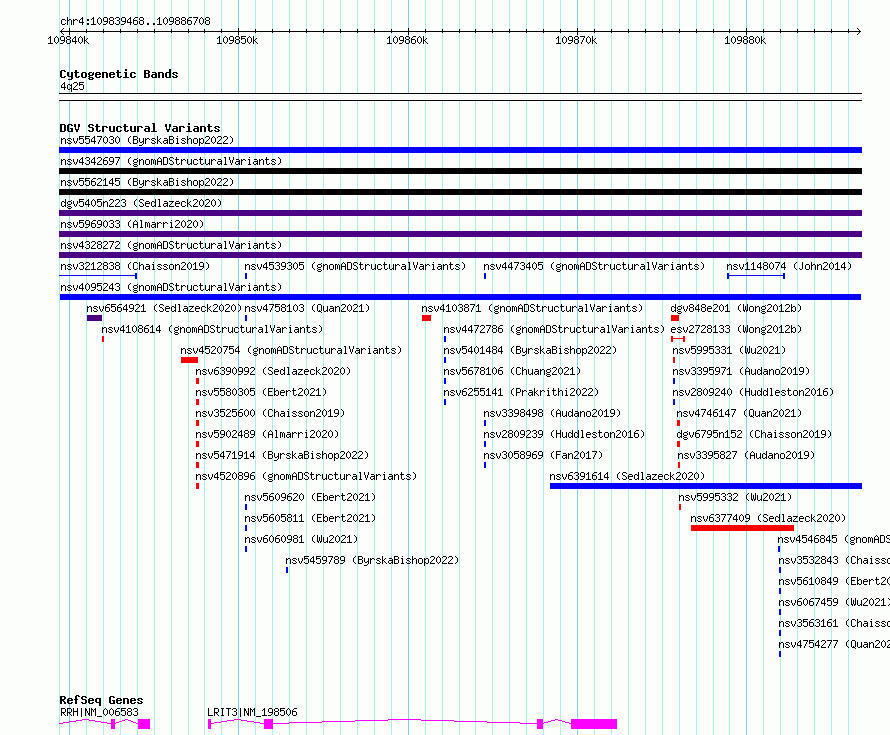Screen dimensions: 890x735
Task: Select nsv4095243 (gnomADStructuralVariants) label
Action: [171, 287]
